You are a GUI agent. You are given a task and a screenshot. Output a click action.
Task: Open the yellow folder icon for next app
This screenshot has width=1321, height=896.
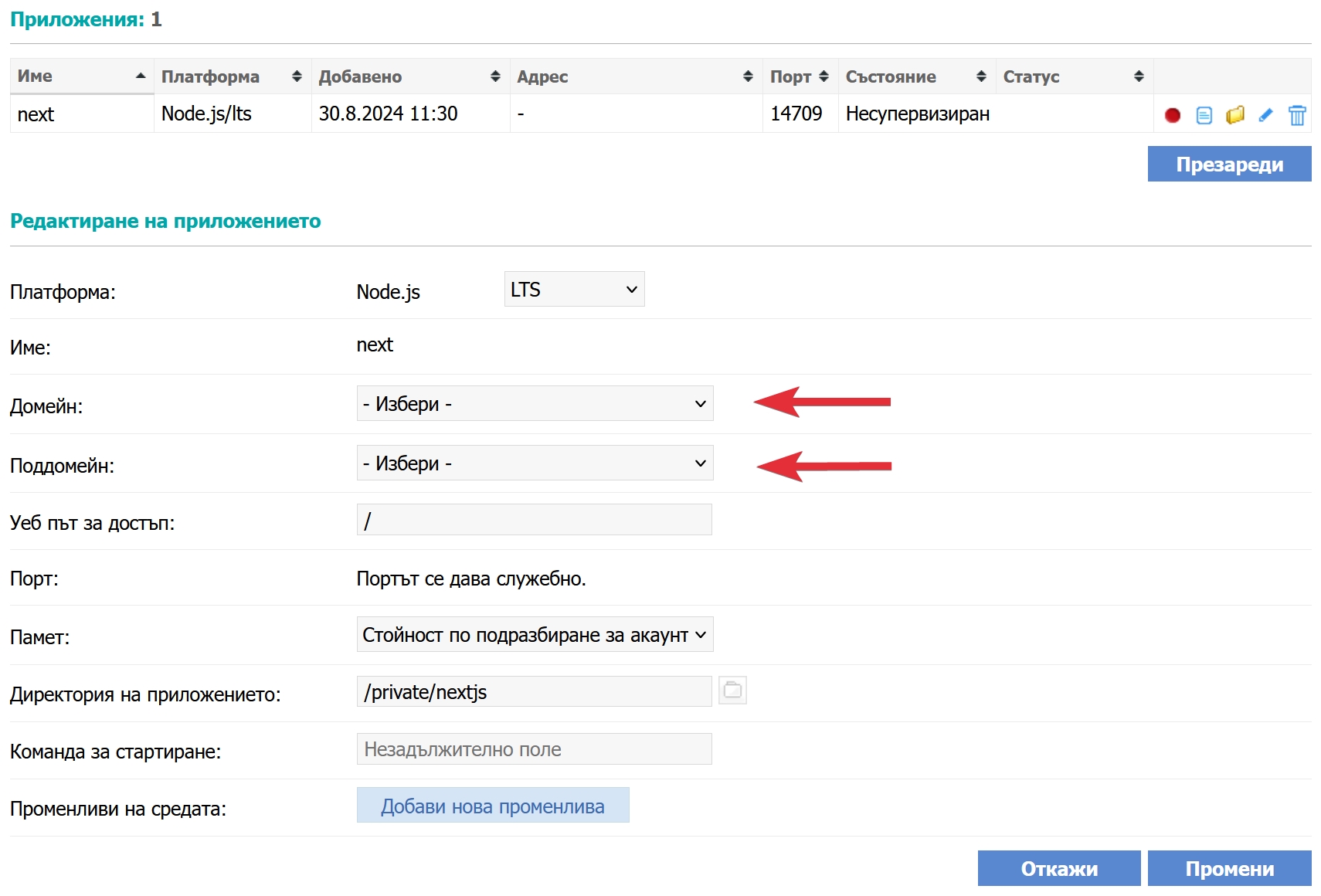coord(1234,115)
